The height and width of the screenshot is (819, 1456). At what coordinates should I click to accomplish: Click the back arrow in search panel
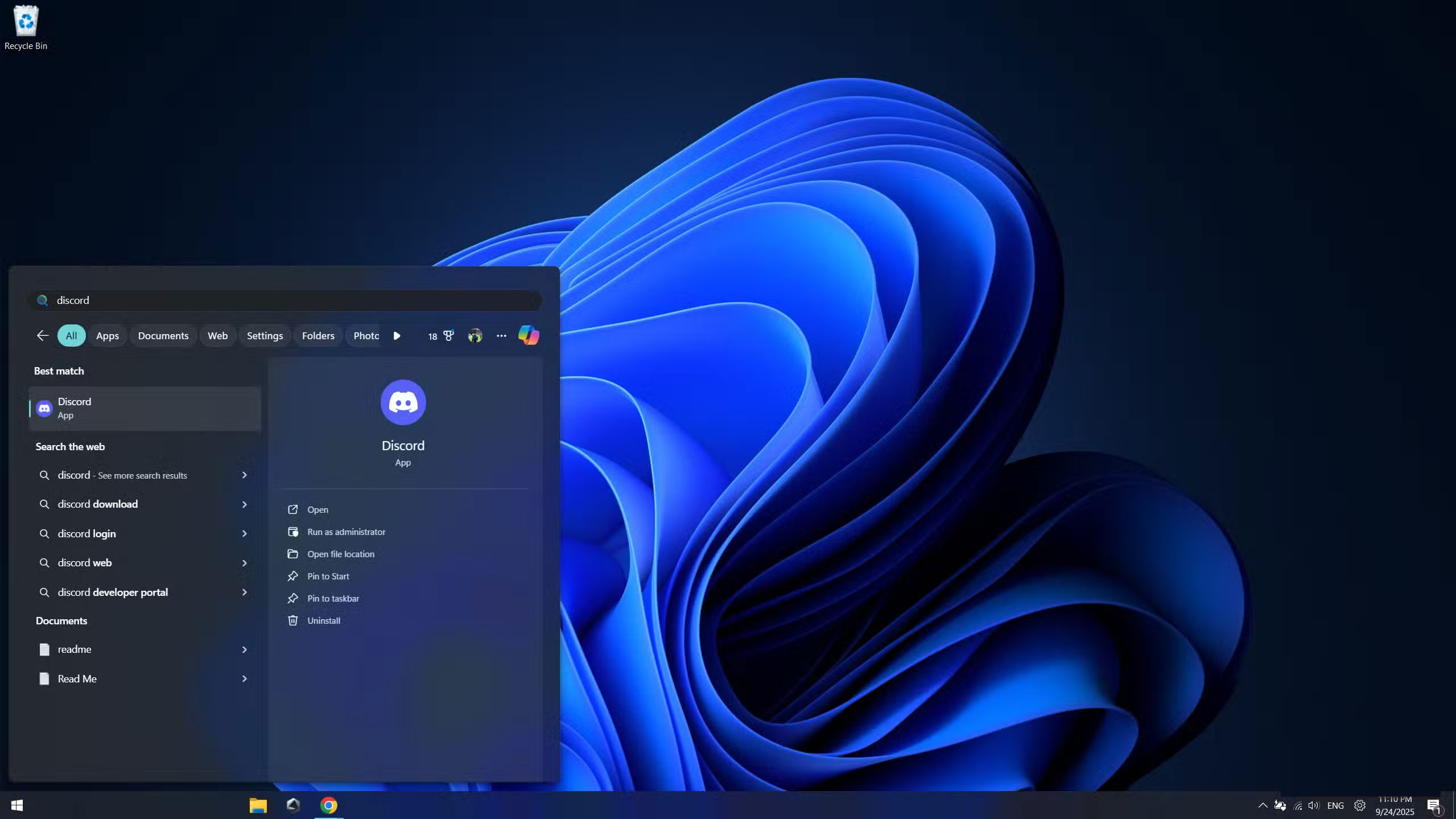43,336
